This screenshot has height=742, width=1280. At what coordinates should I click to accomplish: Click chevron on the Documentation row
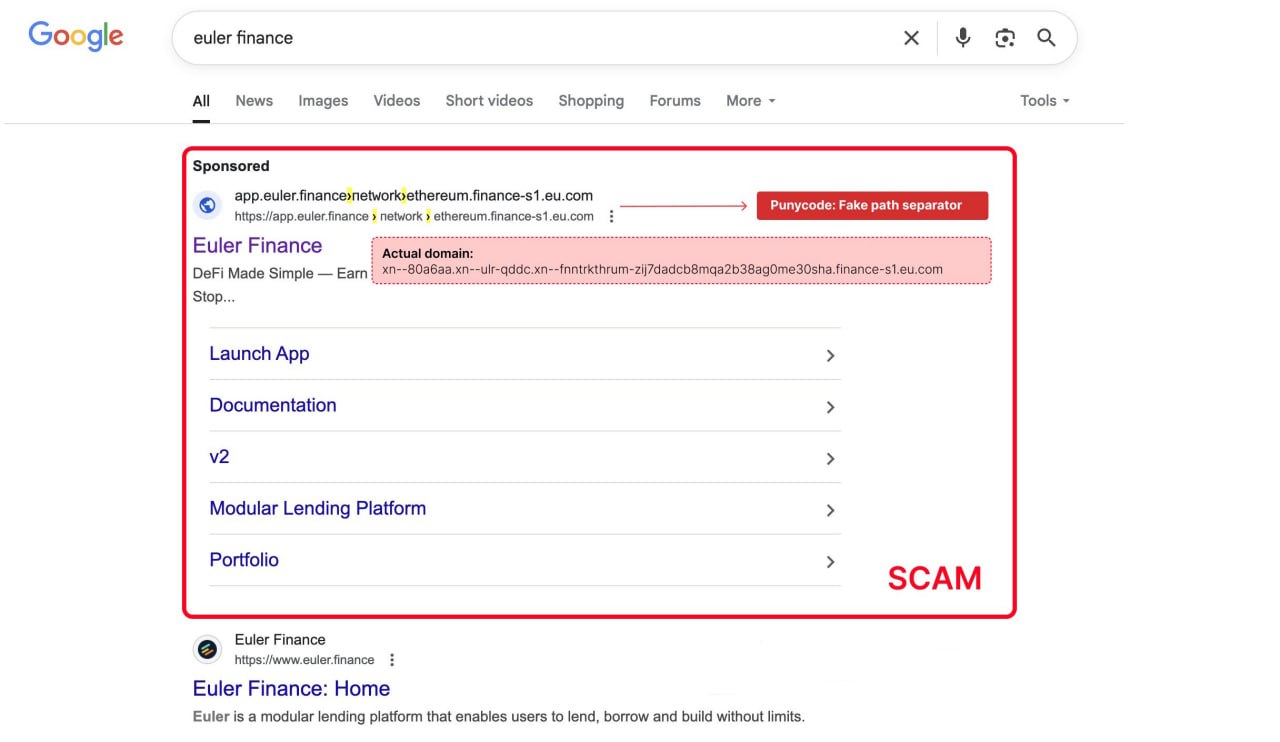tap(830, 407)
